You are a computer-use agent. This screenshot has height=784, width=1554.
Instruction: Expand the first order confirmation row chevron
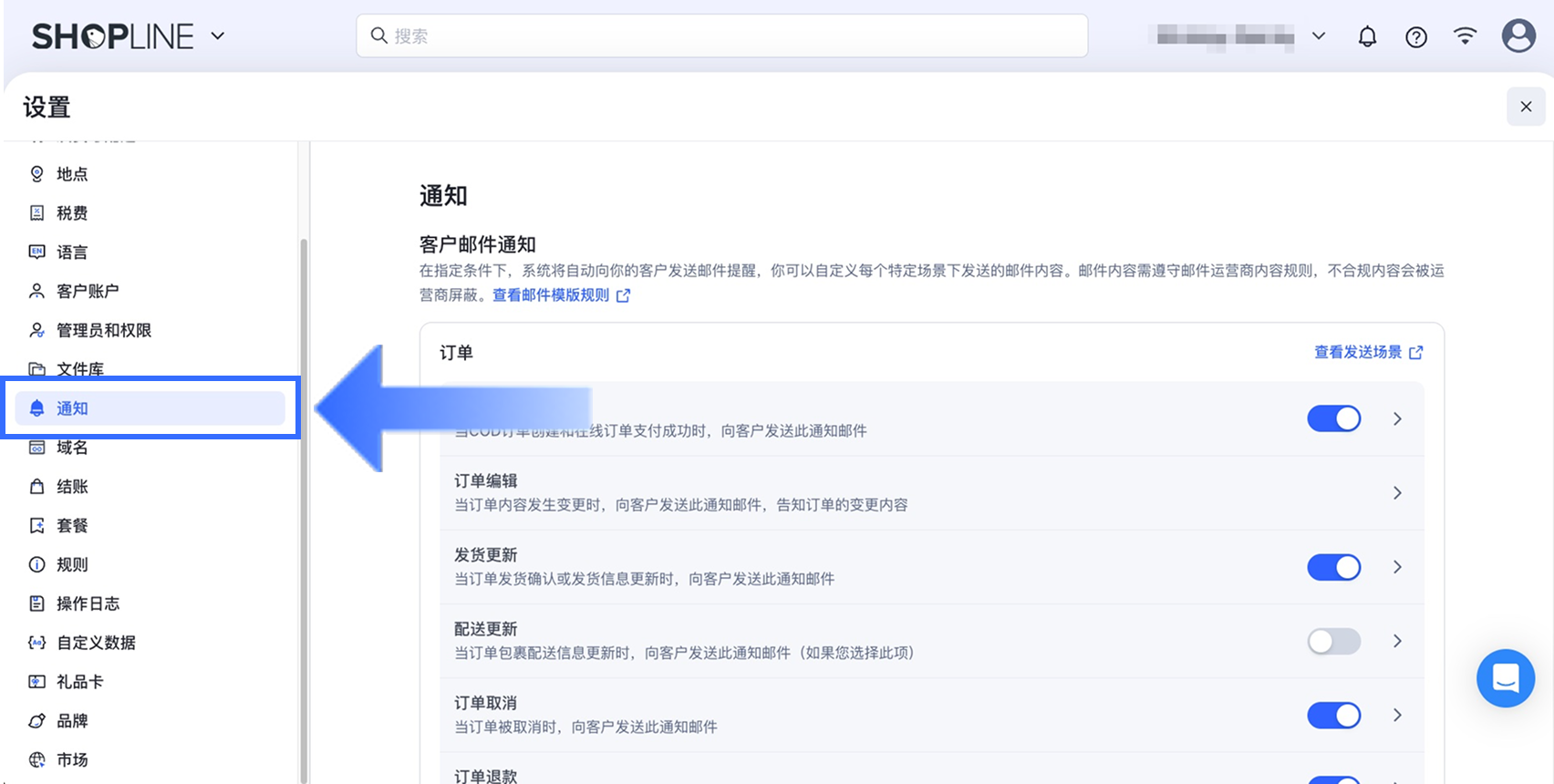point(1397,418)
